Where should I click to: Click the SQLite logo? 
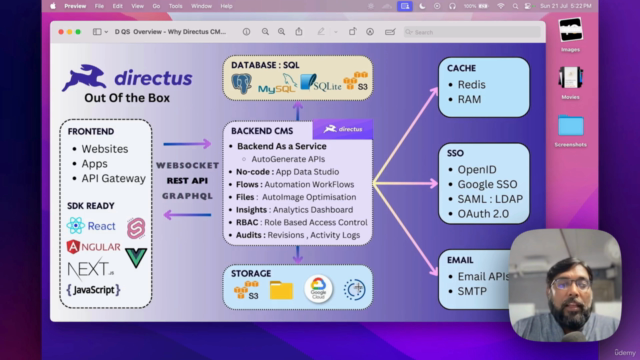click(x=320, y=83)
